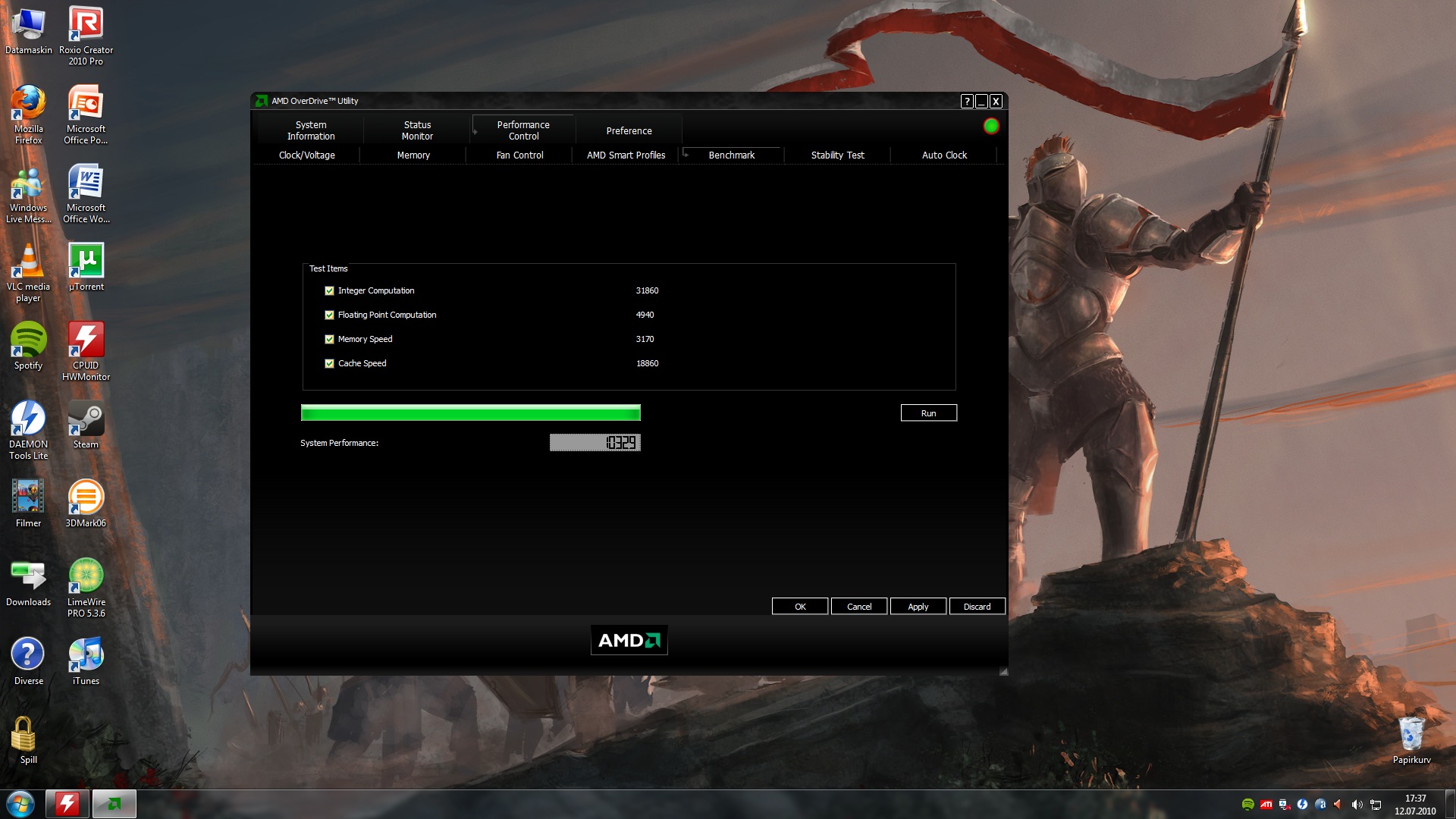The width and height of the screenshot is (1456, 819).
Task: Click the green benchmark progress bar
Action: [470, 413]
